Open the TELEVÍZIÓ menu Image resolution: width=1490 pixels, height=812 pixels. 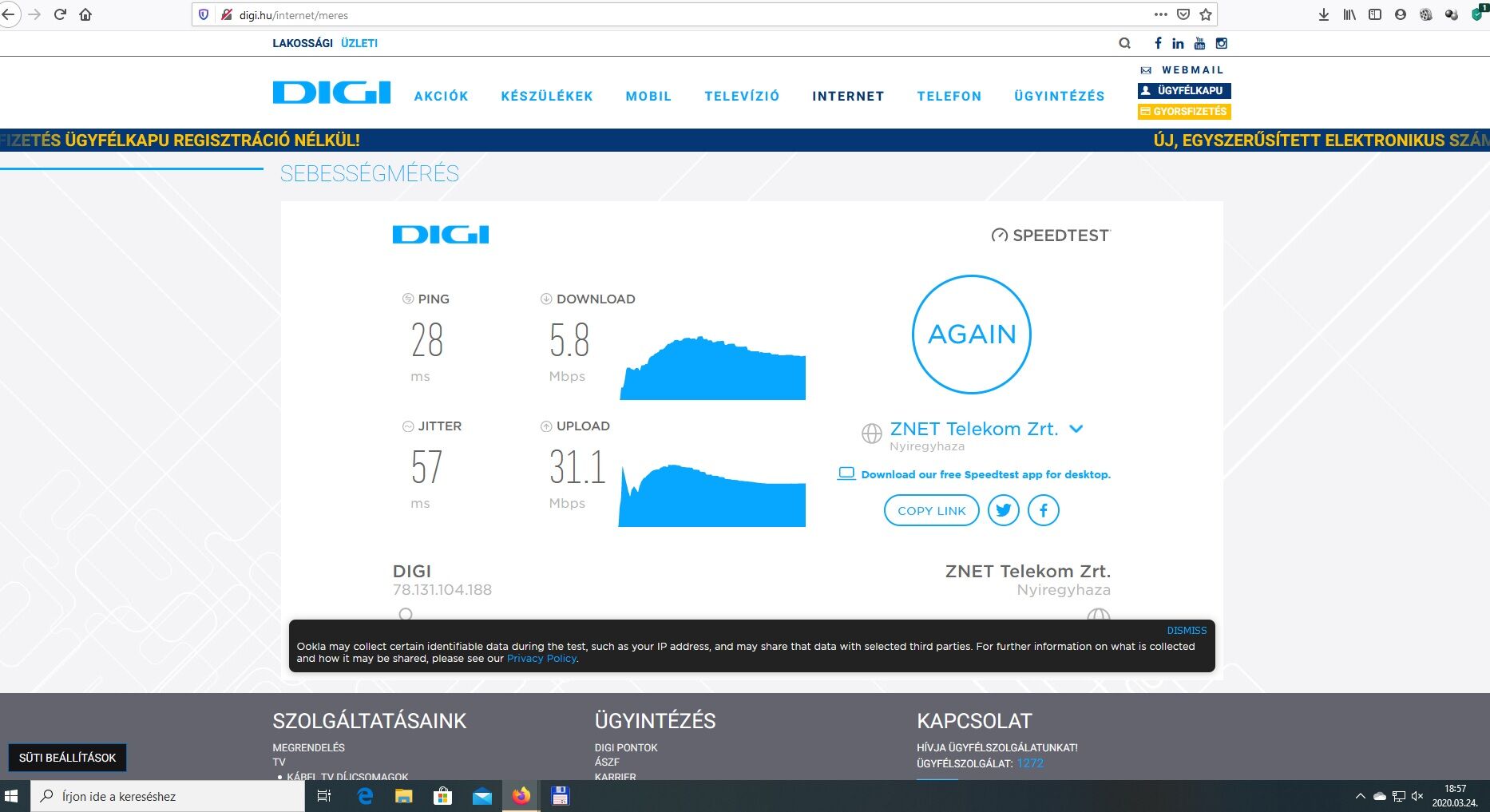(742, 96)
